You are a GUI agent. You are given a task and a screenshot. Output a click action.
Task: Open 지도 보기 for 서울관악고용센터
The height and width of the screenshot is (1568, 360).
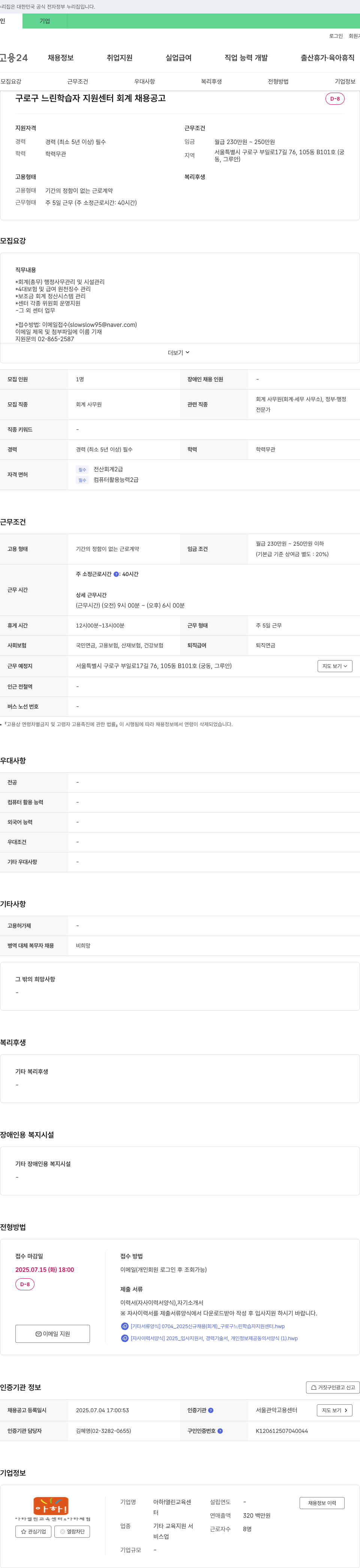click(x=335, y=1410)
